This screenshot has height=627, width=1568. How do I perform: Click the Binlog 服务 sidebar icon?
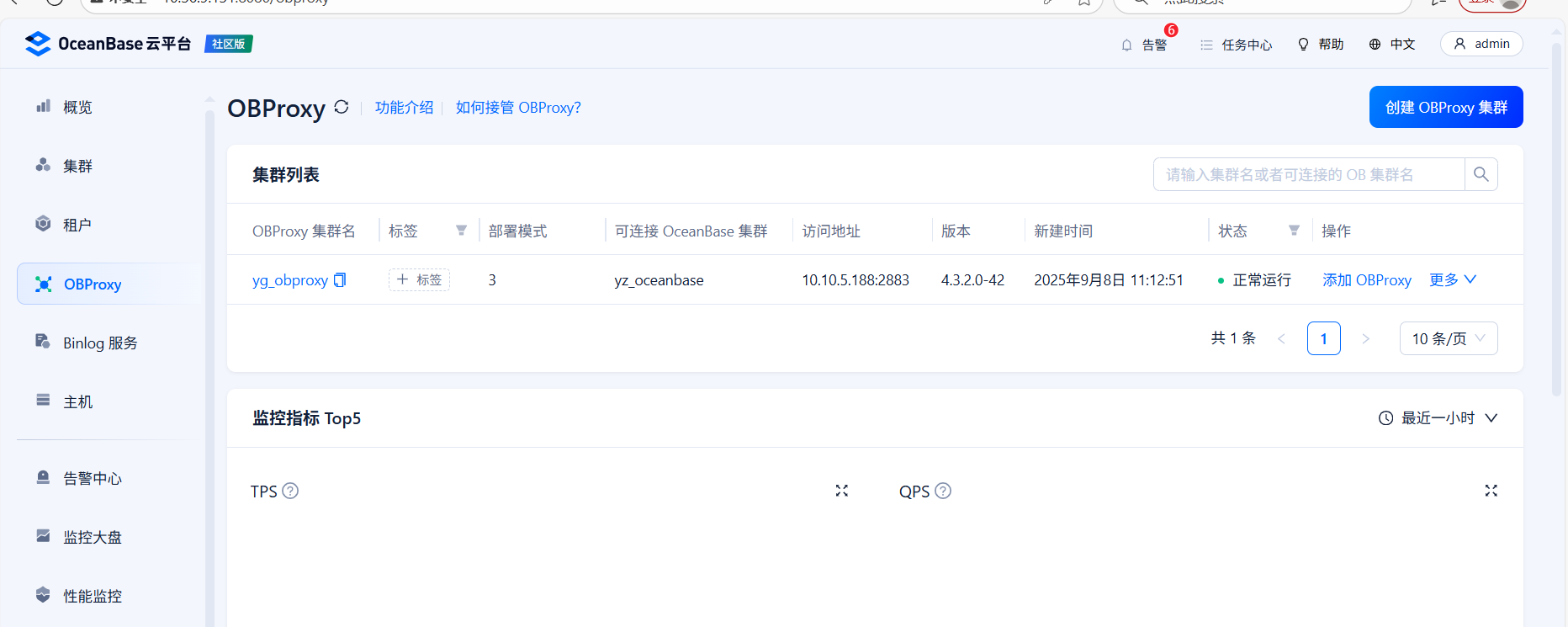point(43,342)
